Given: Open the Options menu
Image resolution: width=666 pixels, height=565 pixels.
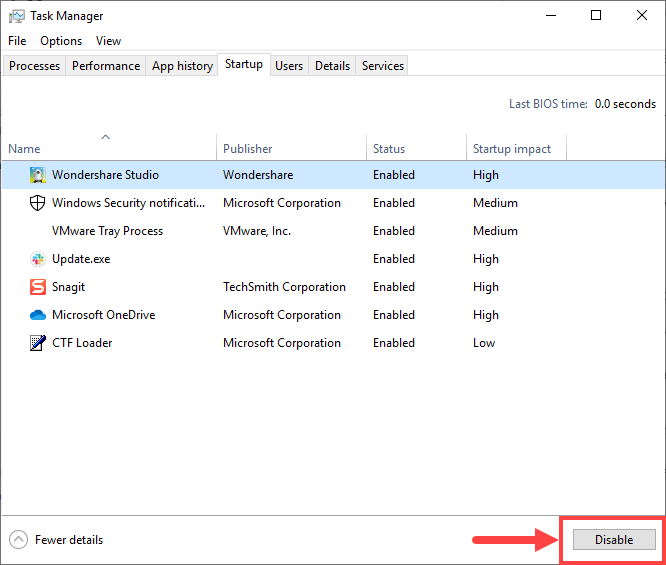Looking at the screenshot, I should click(x=61, y=41).
